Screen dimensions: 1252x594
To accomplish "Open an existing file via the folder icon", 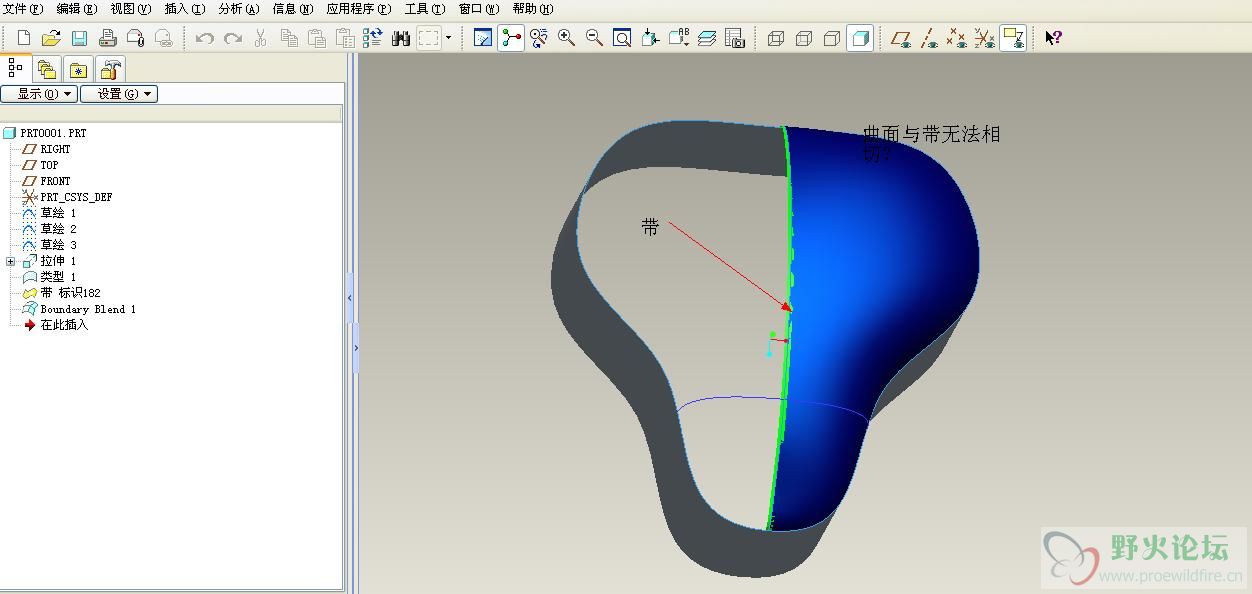I will pos(52,38).
